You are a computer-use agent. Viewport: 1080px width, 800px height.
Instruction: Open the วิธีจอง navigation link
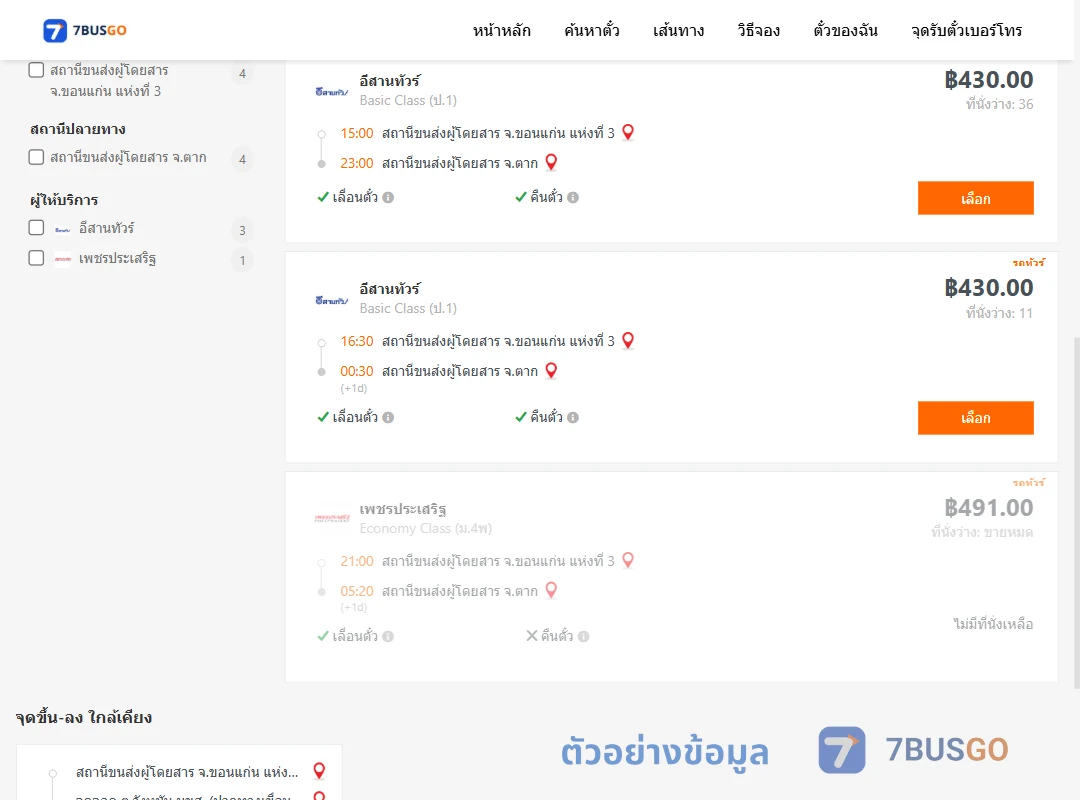758,30
